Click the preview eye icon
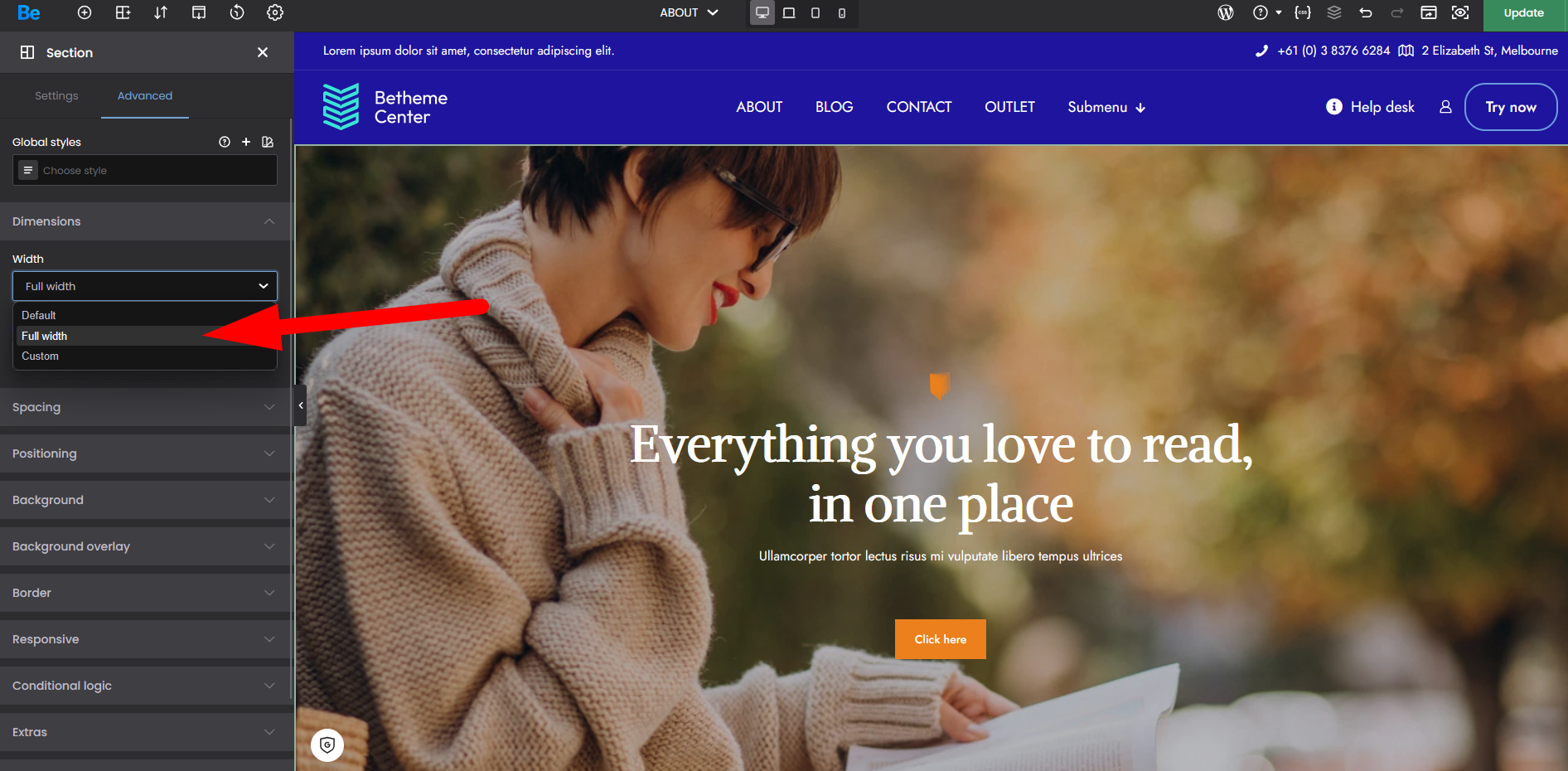This screenshot has height=771, width=1568. coord(1460,12)
